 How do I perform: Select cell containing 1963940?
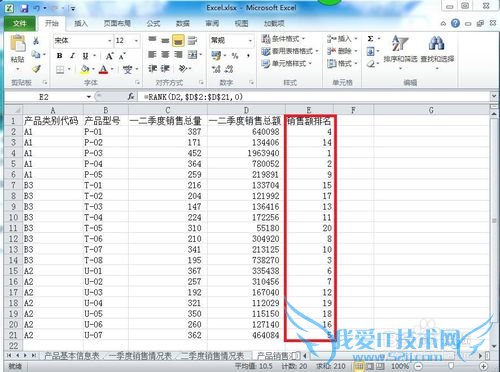click(x=246, y=153)
